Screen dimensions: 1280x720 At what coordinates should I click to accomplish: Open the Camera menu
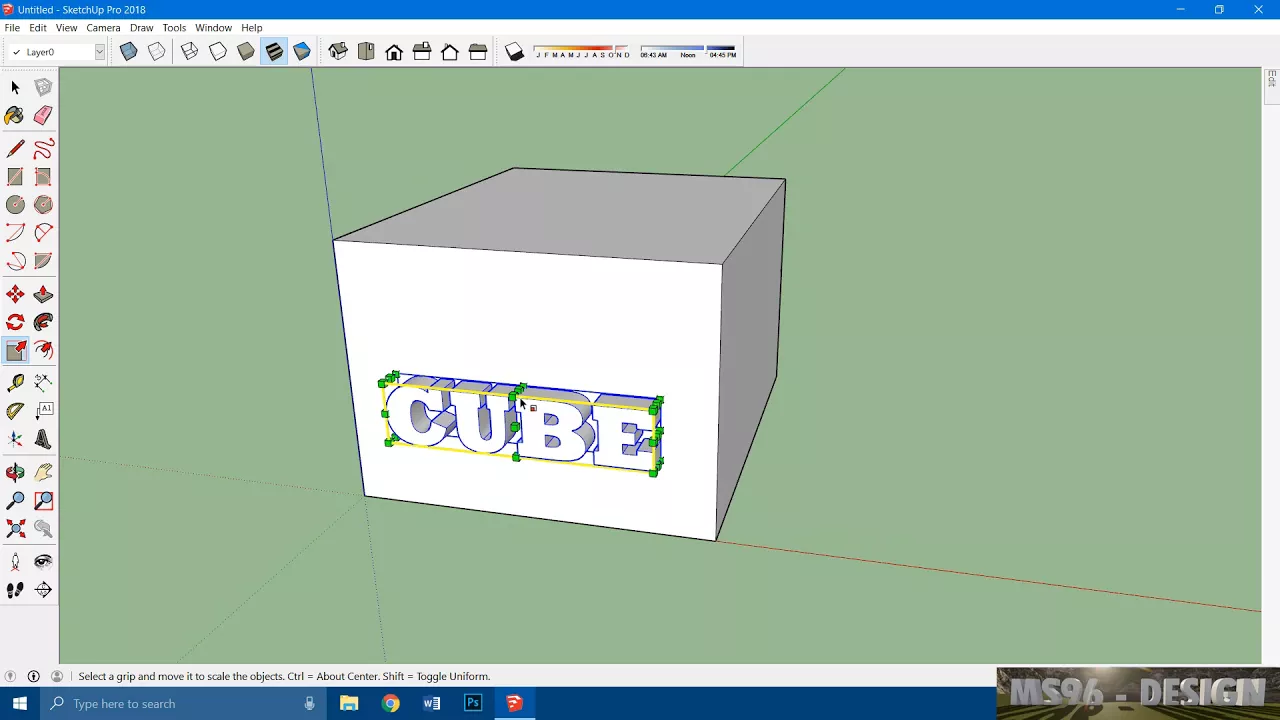(x=103, y=28)
